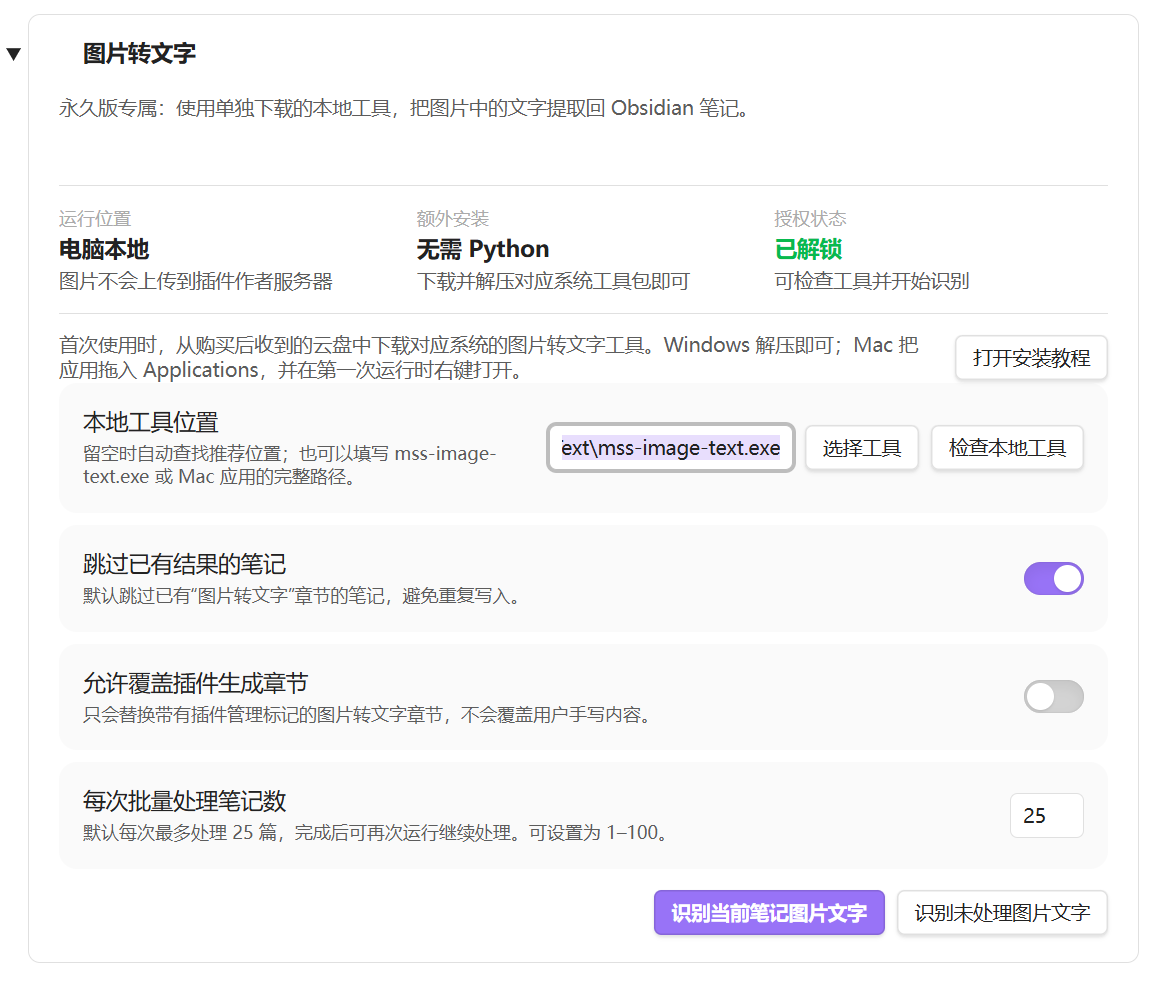
Task: Enable 允许覆盖插件生成章节 toggle
Action: point(1054,697)
